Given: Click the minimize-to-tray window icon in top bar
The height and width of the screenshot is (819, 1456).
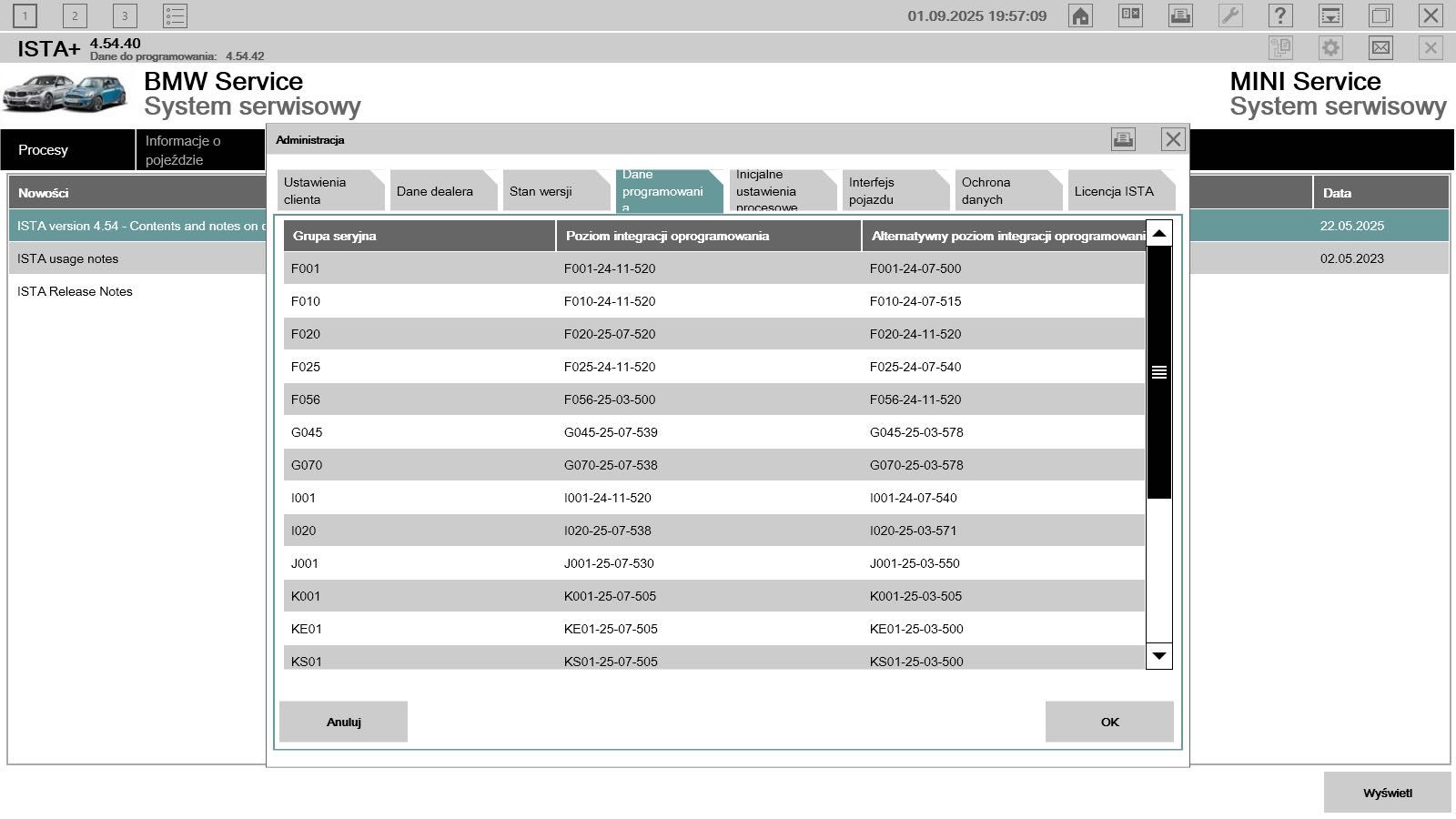Looking at the screenshot, I should pos(1330,15).
